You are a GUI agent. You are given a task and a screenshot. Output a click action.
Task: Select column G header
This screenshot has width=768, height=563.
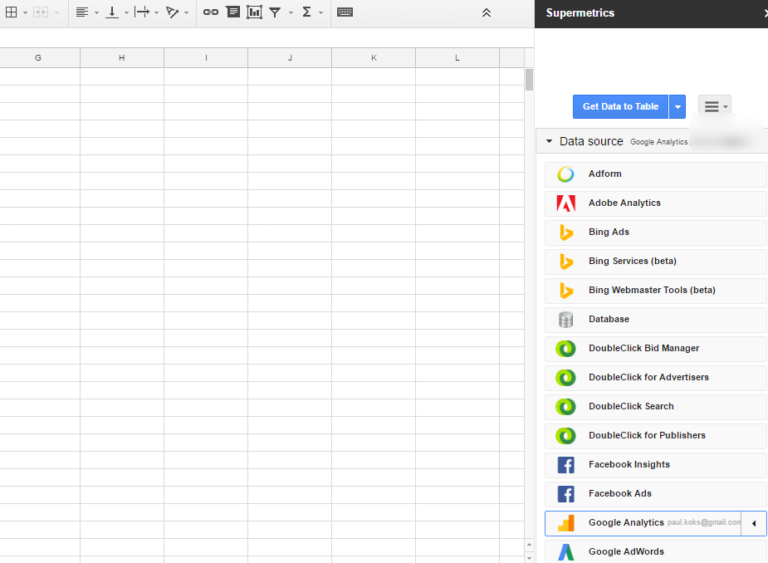pyautogui.click(x=38, y=58)
